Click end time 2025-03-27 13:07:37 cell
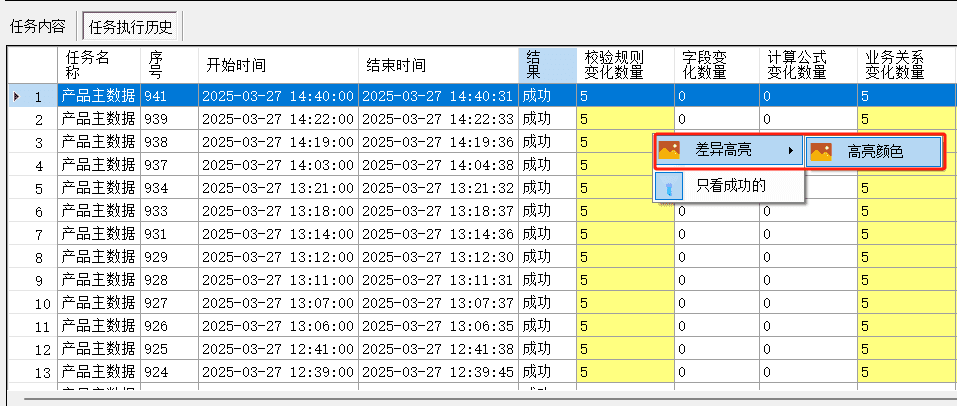 438,303
